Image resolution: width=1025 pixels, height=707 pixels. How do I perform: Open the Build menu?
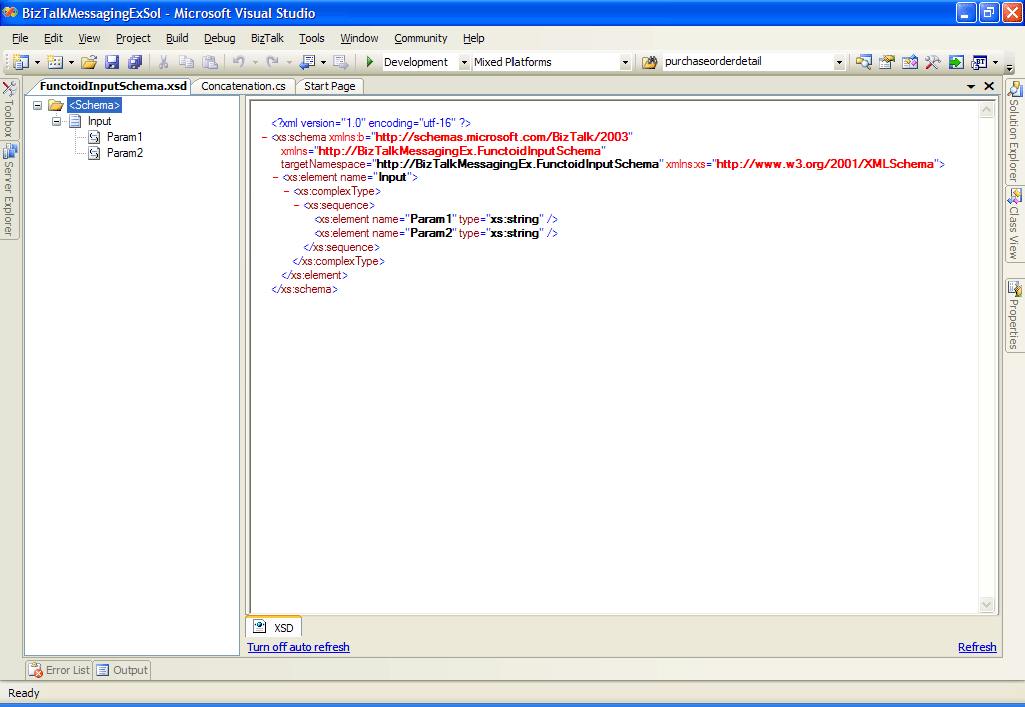pos(177,38)
